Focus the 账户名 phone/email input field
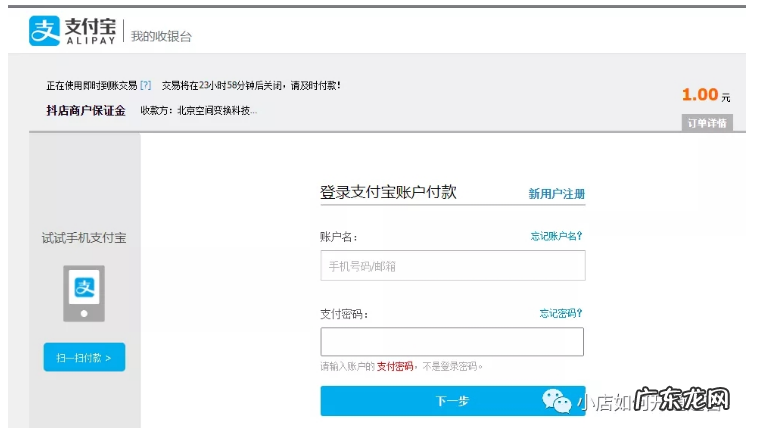The width and height of the screenshot is (768, 428). click(453, 265)
